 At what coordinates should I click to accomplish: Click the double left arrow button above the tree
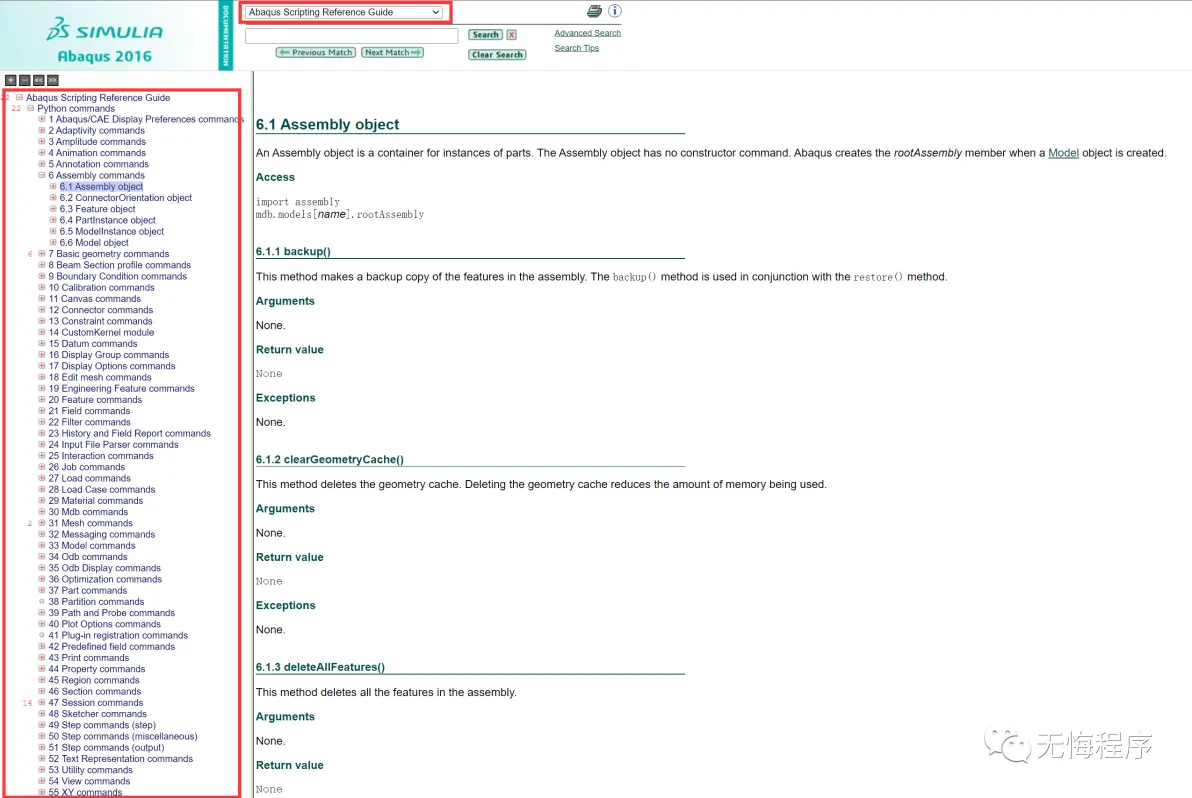click(x=39, y=80)
